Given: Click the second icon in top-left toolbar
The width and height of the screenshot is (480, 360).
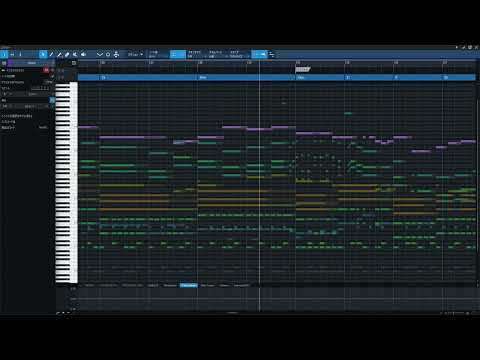Looking at the screenshot, I should pyautogui.click(x=12, y=54).
